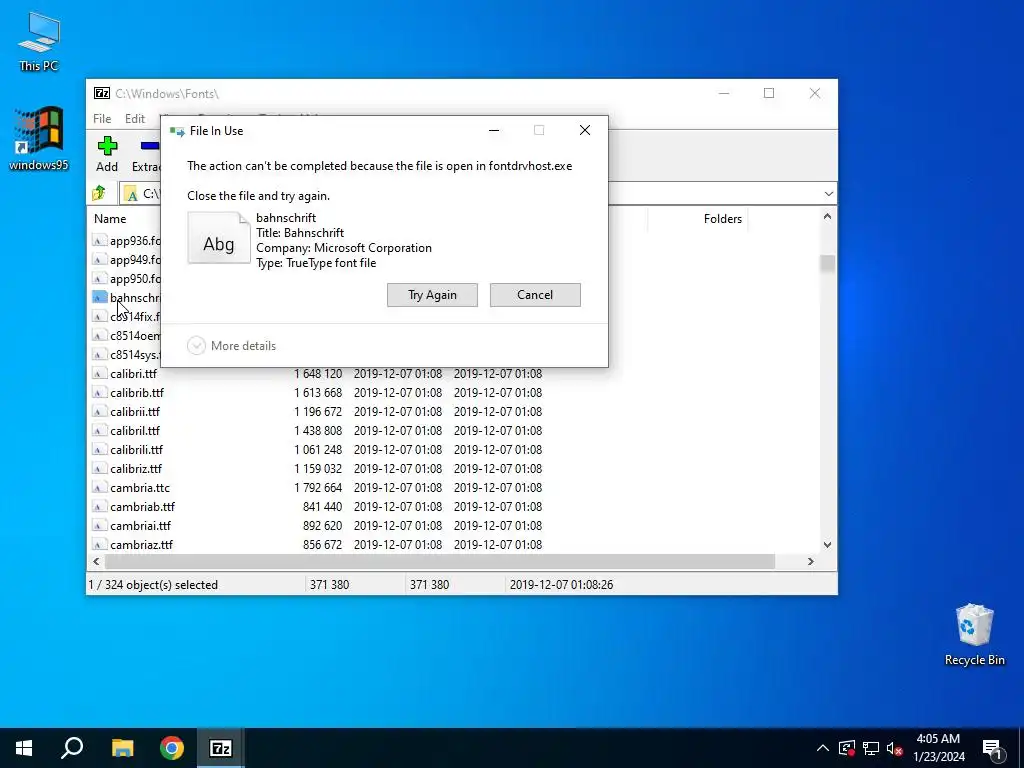The image size is (1024, 768).
Task: Select the cambriab.ttf file
Action: pyautogui.click(x=142, y=507)
